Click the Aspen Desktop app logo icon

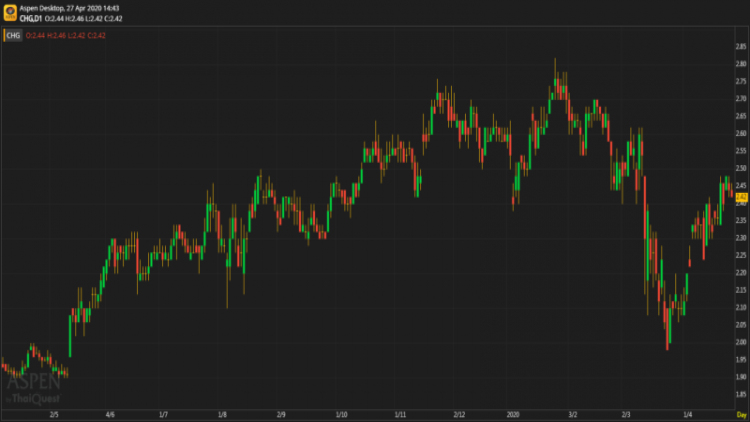9,11
